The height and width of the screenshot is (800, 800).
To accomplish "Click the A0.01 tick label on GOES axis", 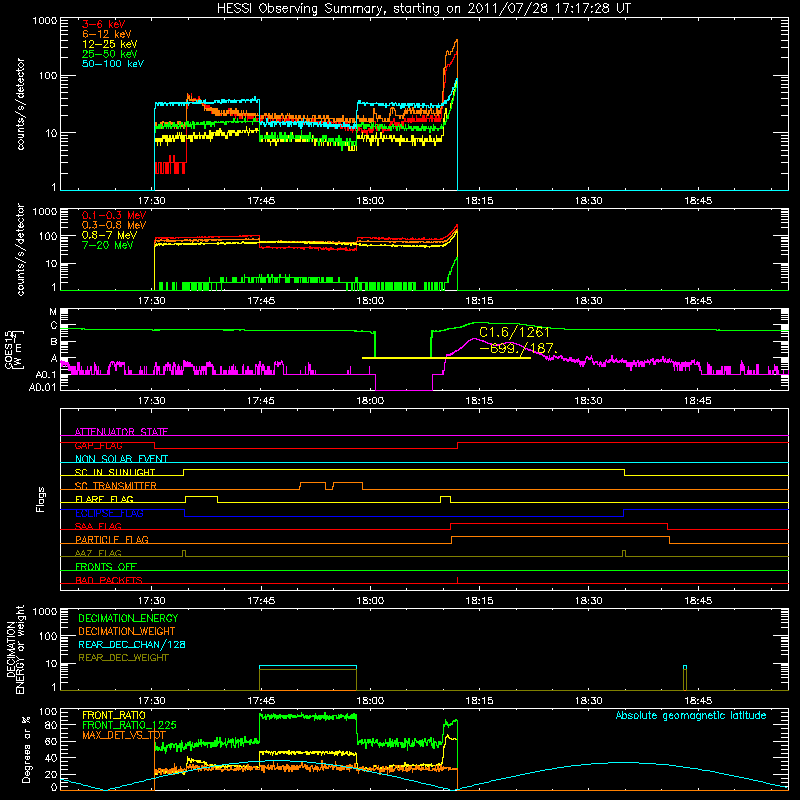I will click(x=43, y=388).
